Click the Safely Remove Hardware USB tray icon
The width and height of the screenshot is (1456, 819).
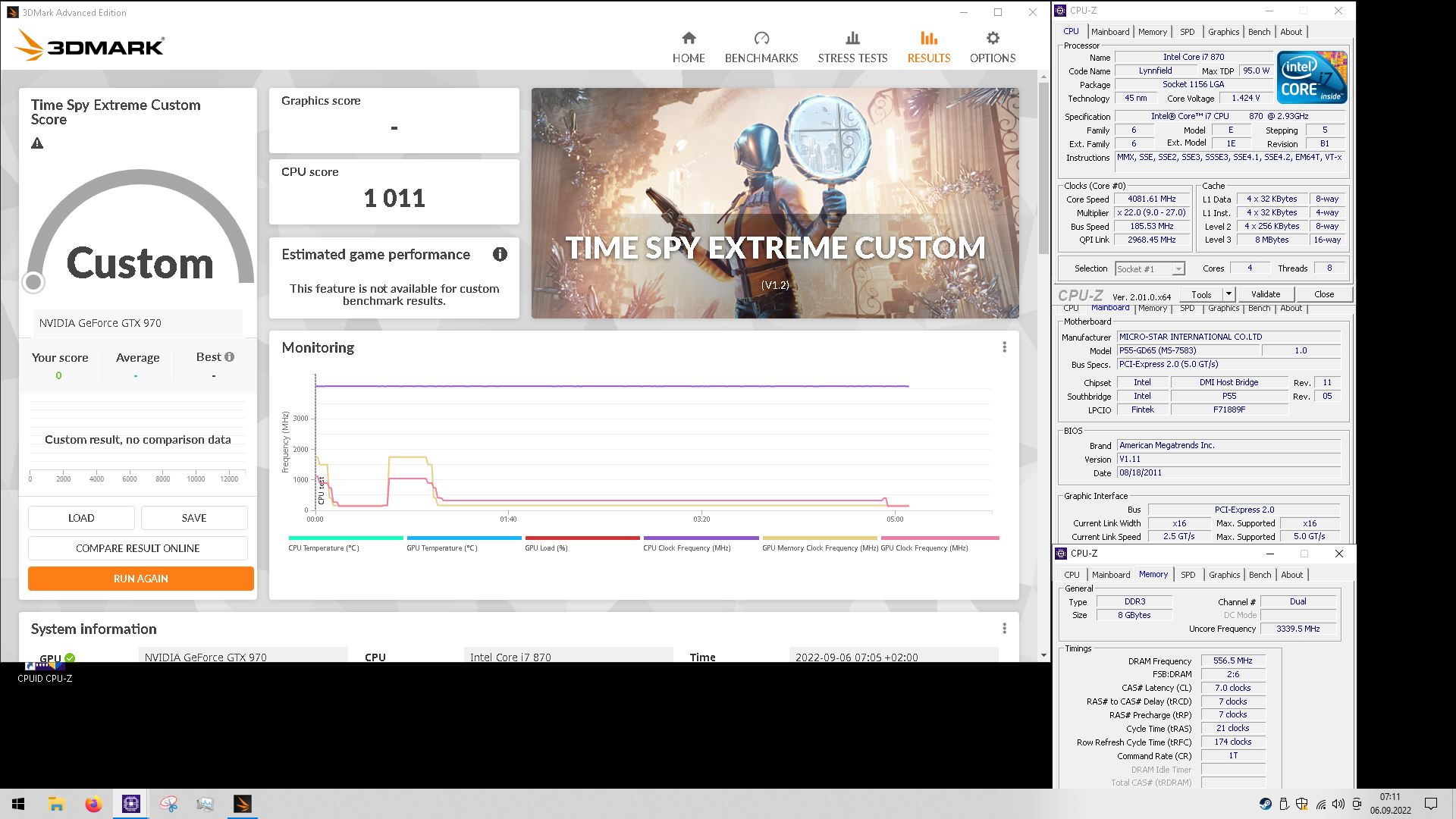tap(1284, 804)
